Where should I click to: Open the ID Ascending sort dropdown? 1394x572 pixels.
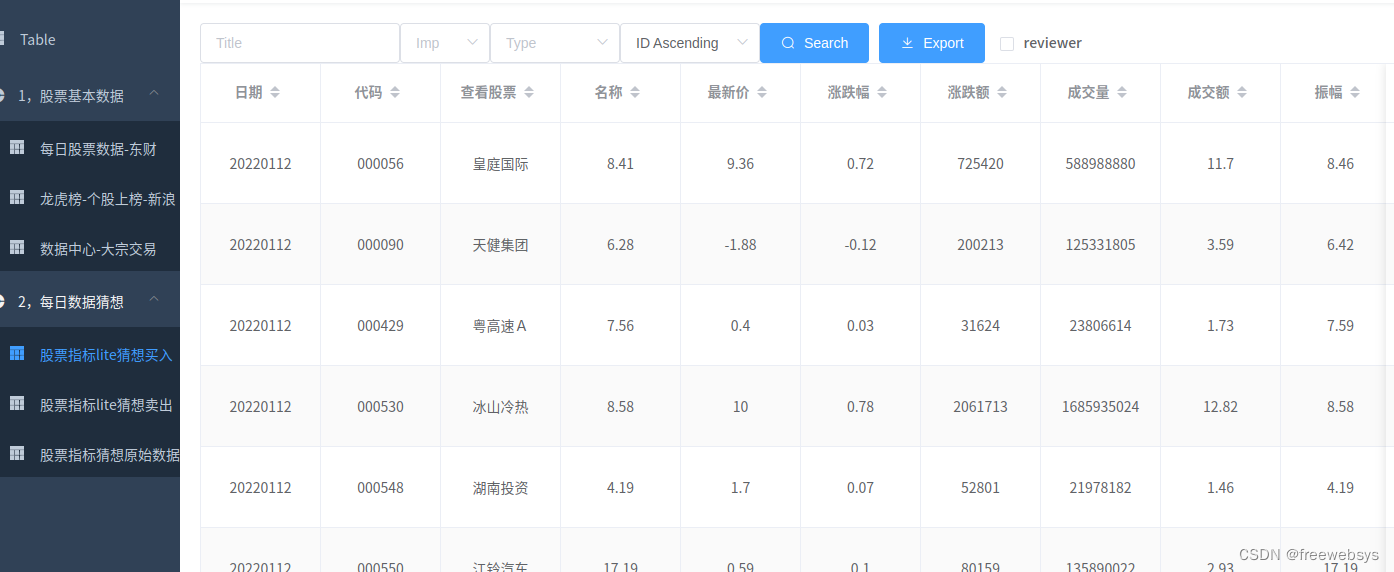[x=690, y=43]
